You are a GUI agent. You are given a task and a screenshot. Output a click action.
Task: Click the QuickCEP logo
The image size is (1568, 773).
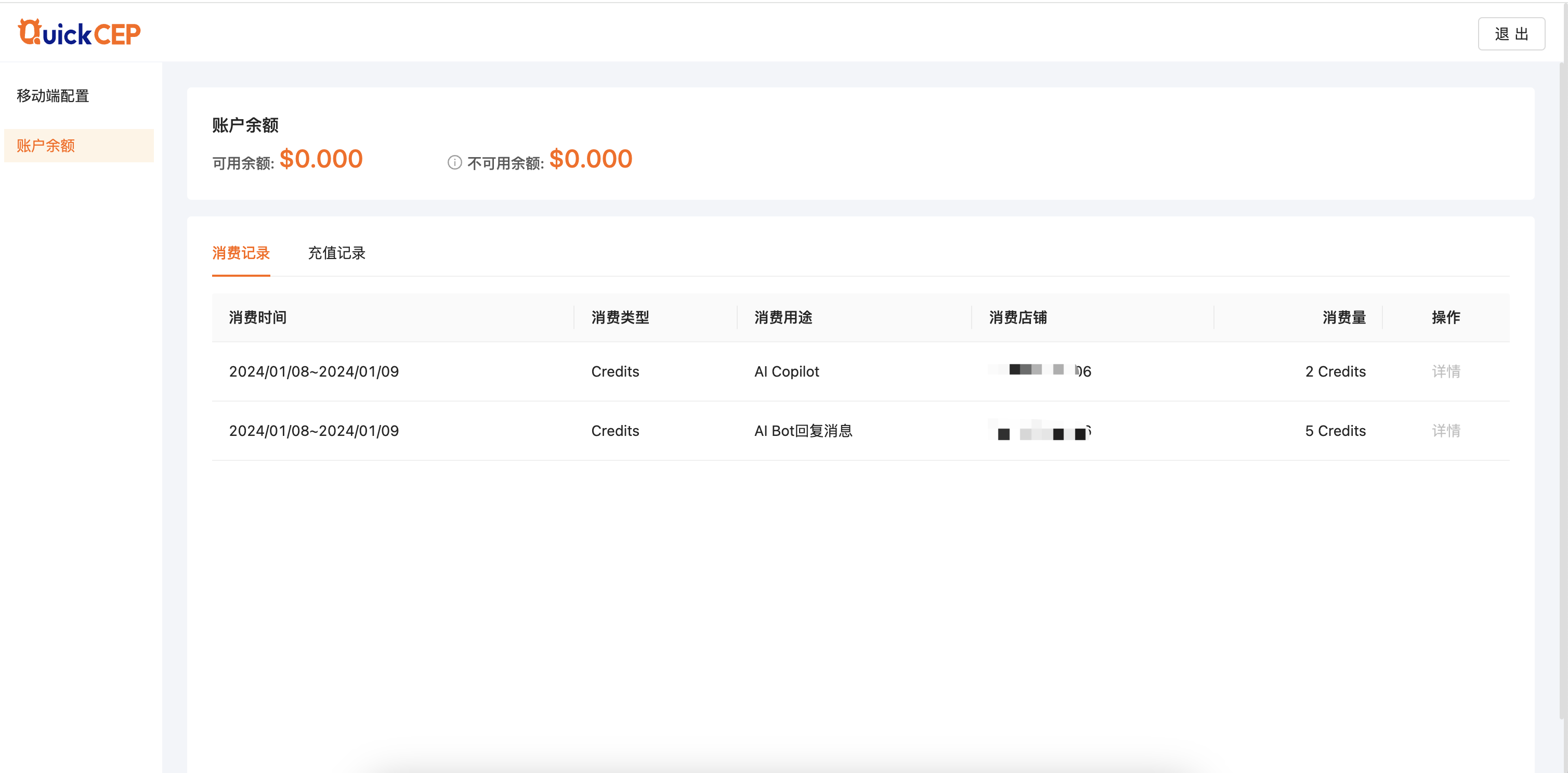click(79, 33)
